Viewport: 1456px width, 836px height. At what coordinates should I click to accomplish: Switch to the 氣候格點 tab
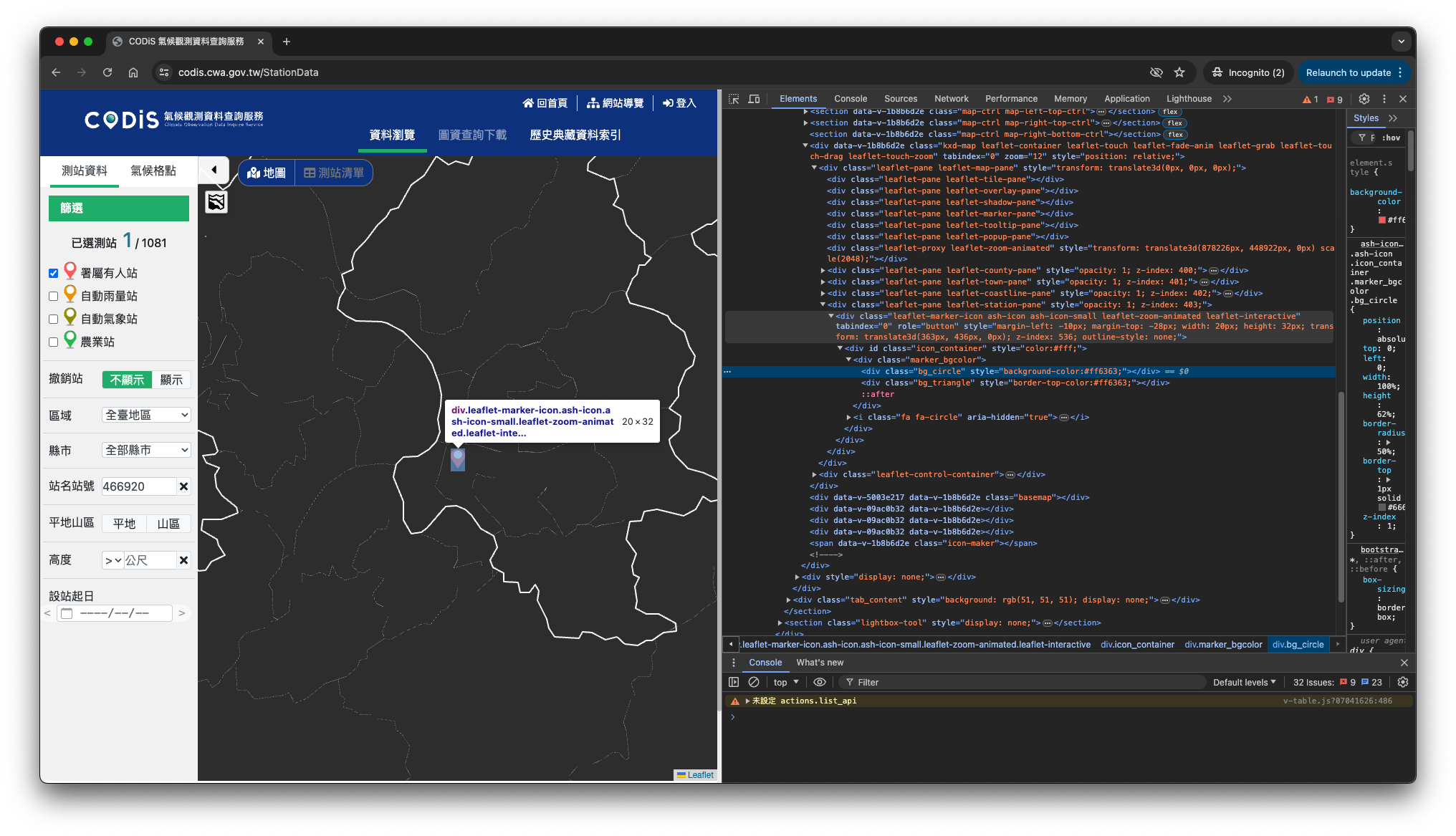pos(153,170)
